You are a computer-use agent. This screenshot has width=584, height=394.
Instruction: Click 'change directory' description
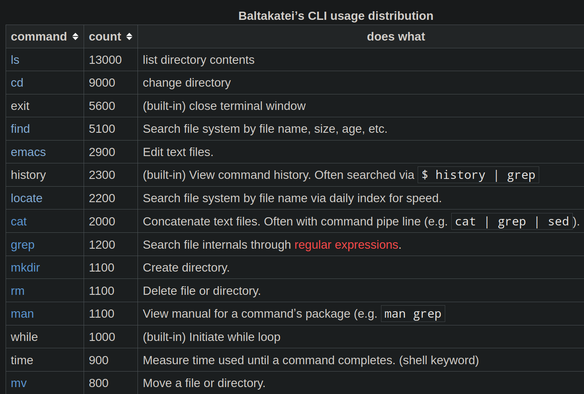pyautogui.click(x=187, y=83)
